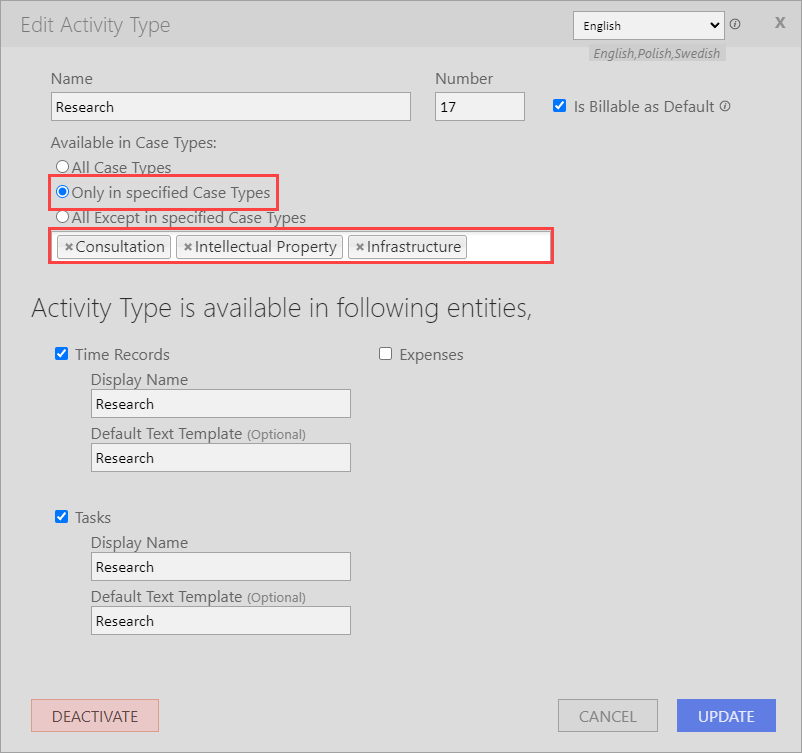Close the Edit Activity Type dialog

(x=779, y=23)
